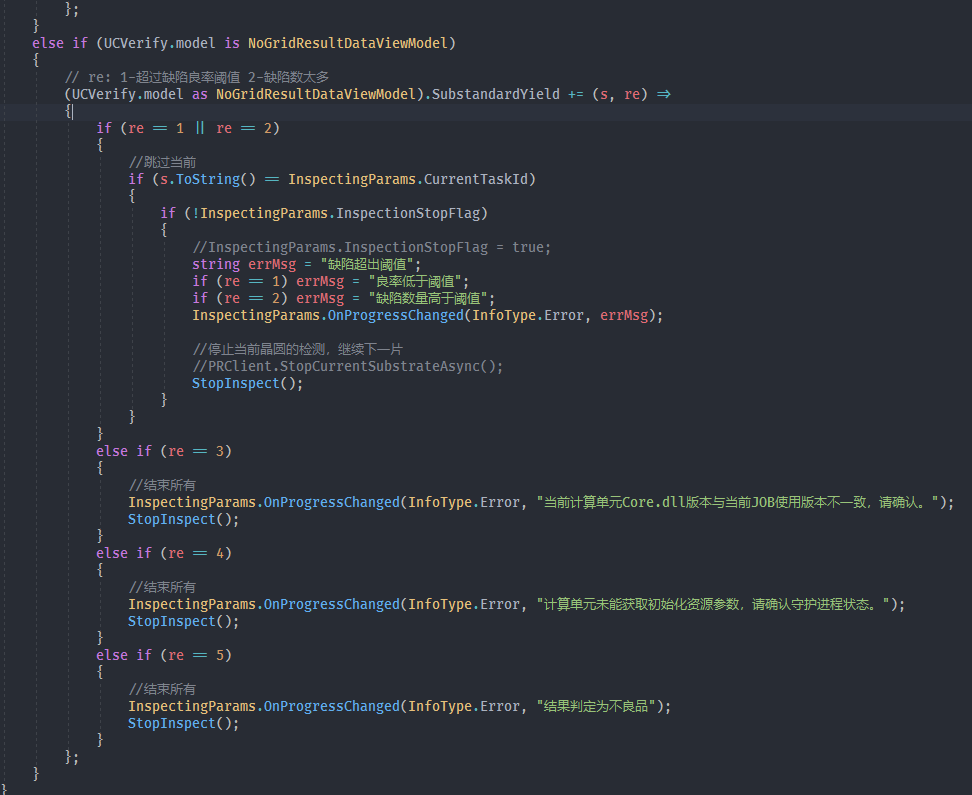Screen dimensions: 972x795
Task: Click the comment "//停止当前晶圆的检测，继续下一片"
Action: (297, 349)
